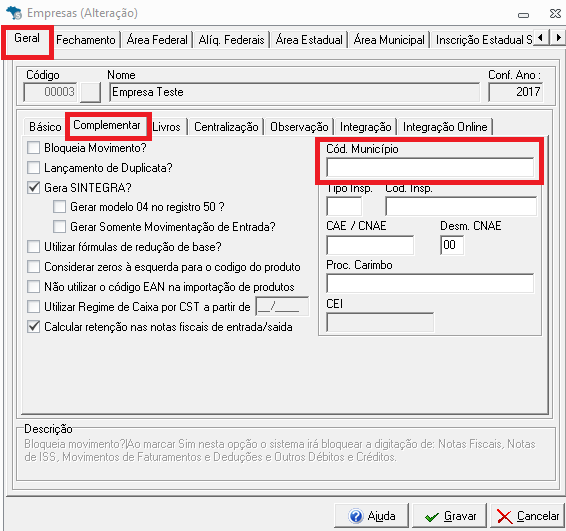Click the red X Cancelar icon
This screenshot has height=531, width=566.
pos(504,517)
